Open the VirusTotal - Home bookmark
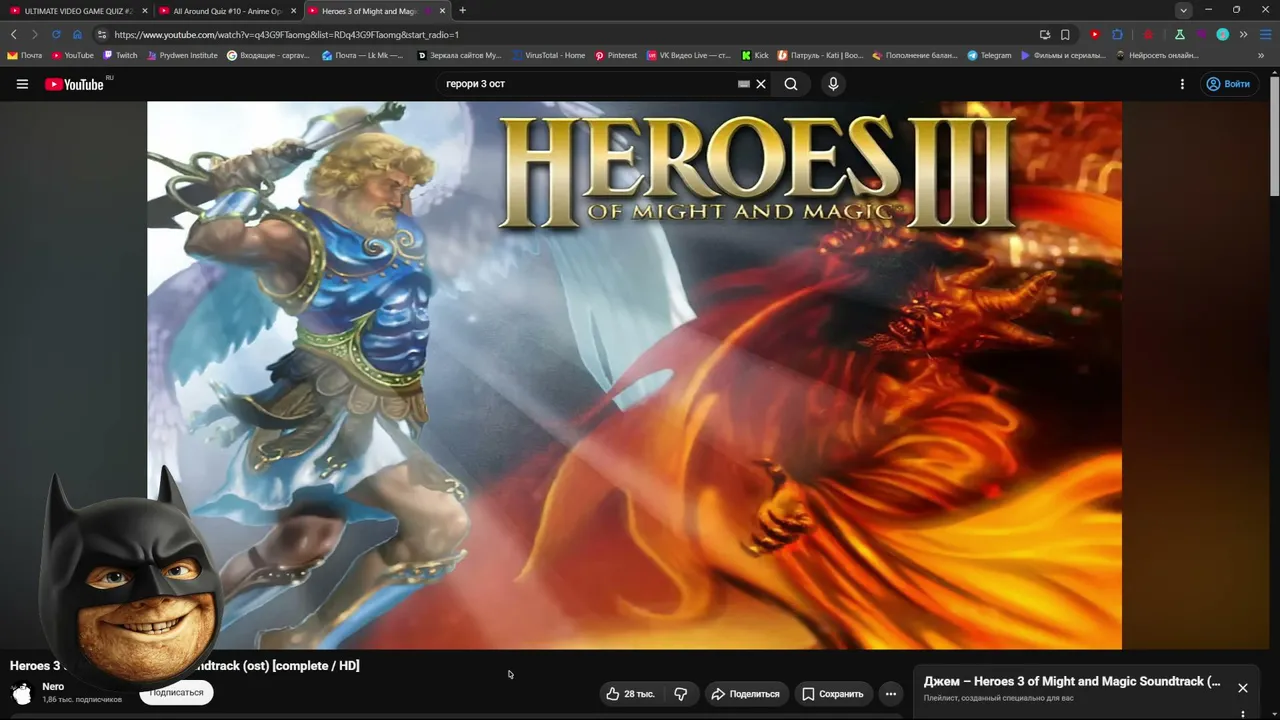This screenshot has width=1280, height=720. [x=548, y=55]
